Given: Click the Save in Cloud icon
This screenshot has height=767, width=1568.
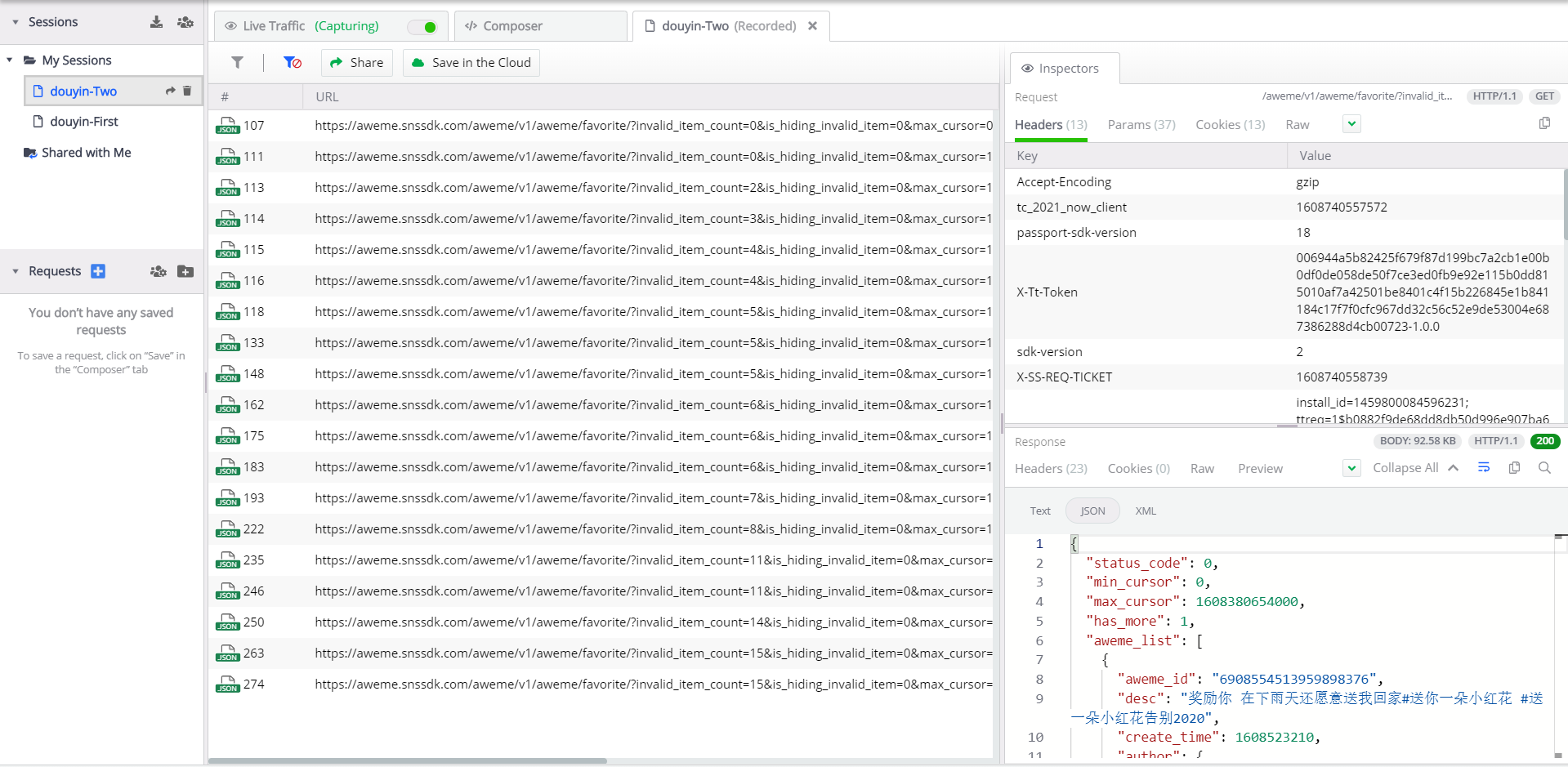Looking at the screenshot, I should (x=418, y=63).
